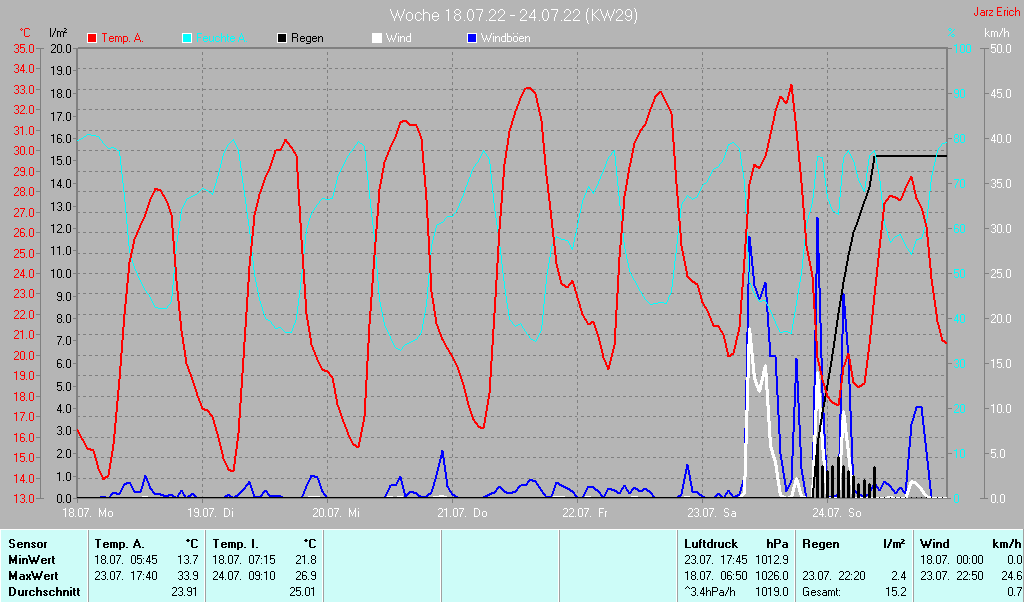The width and height of the screenshot is (1024, 602).
Task: Select the Temp. A. table header
Action: coord(118,544)
